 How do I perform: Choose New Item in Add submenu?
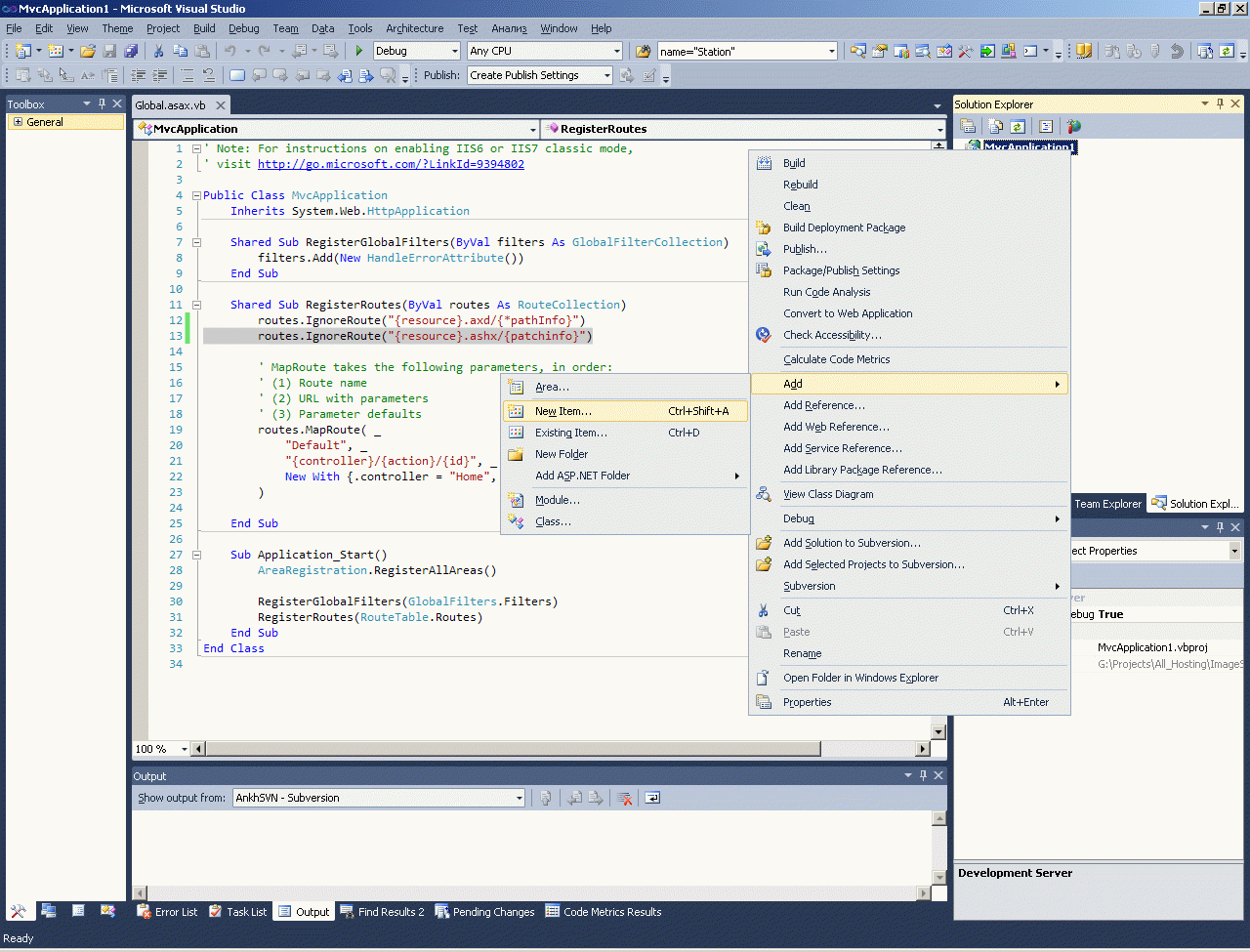click(562, 411)
